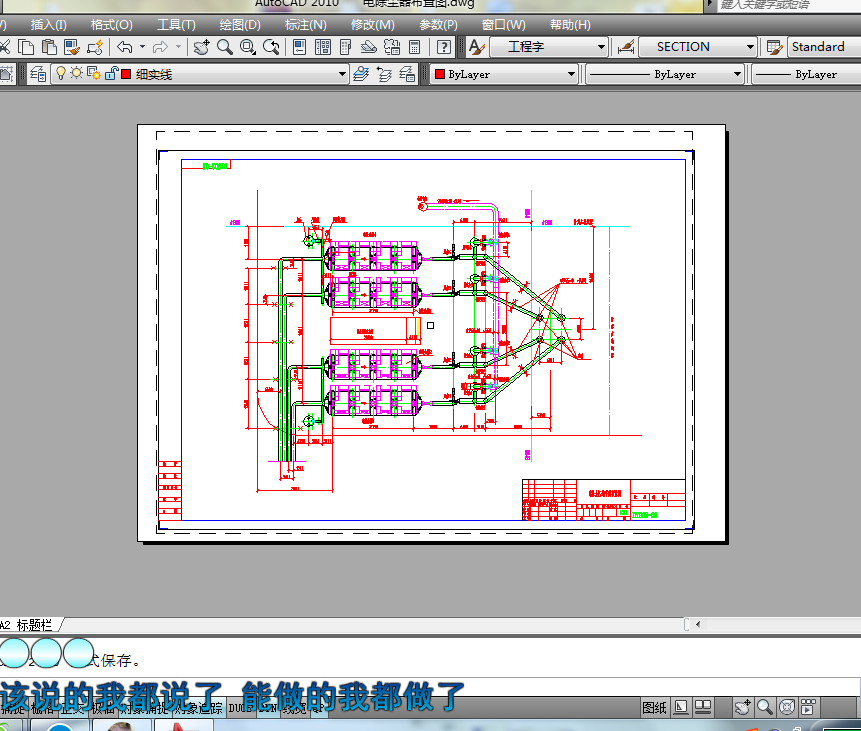Click the Match Properties brush icon
This screenshot has height=731, width=861.
(72, 47)
